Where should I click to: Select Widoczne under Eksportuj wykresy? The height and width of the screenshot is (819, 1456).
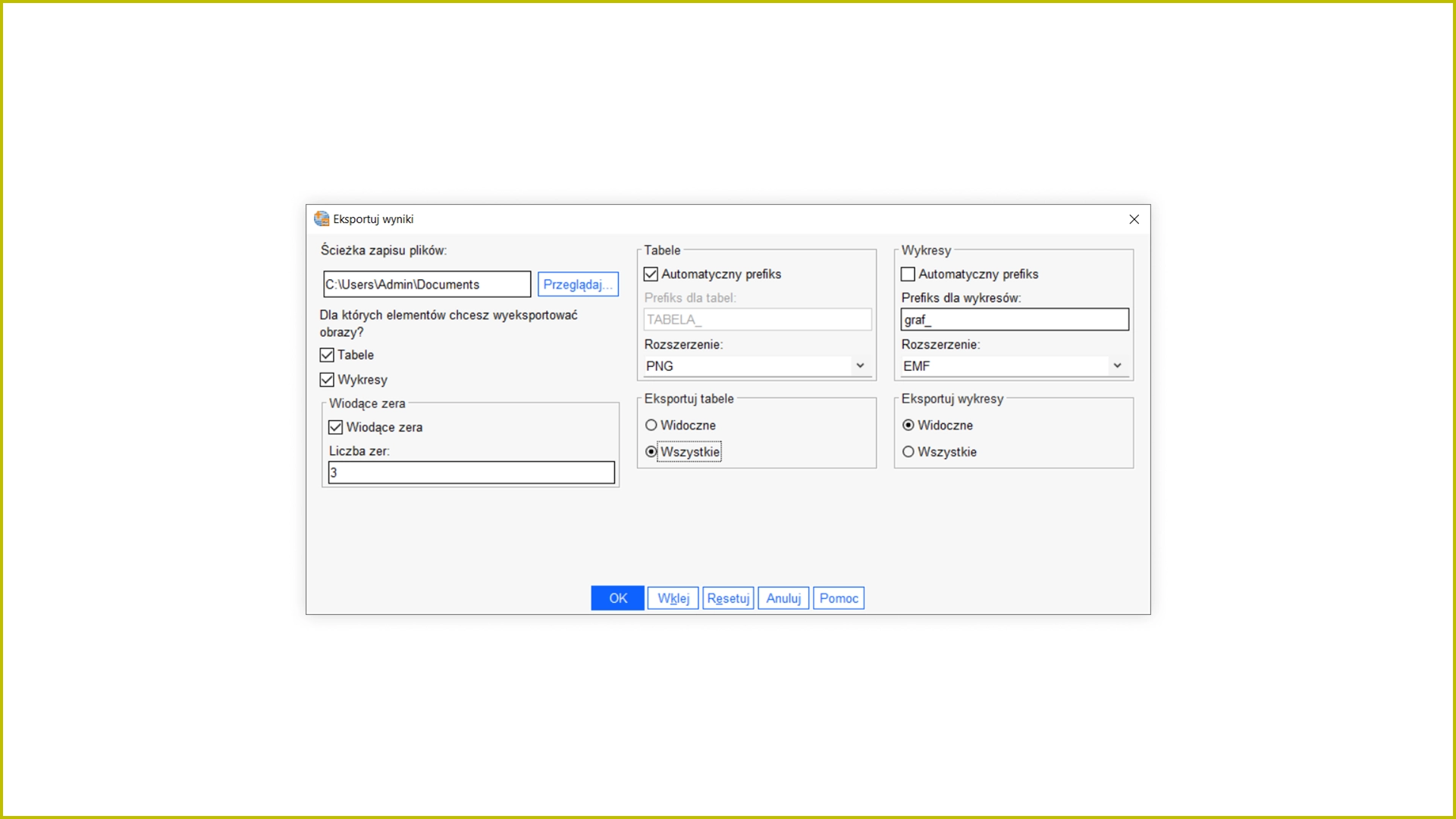coord(908,425)
